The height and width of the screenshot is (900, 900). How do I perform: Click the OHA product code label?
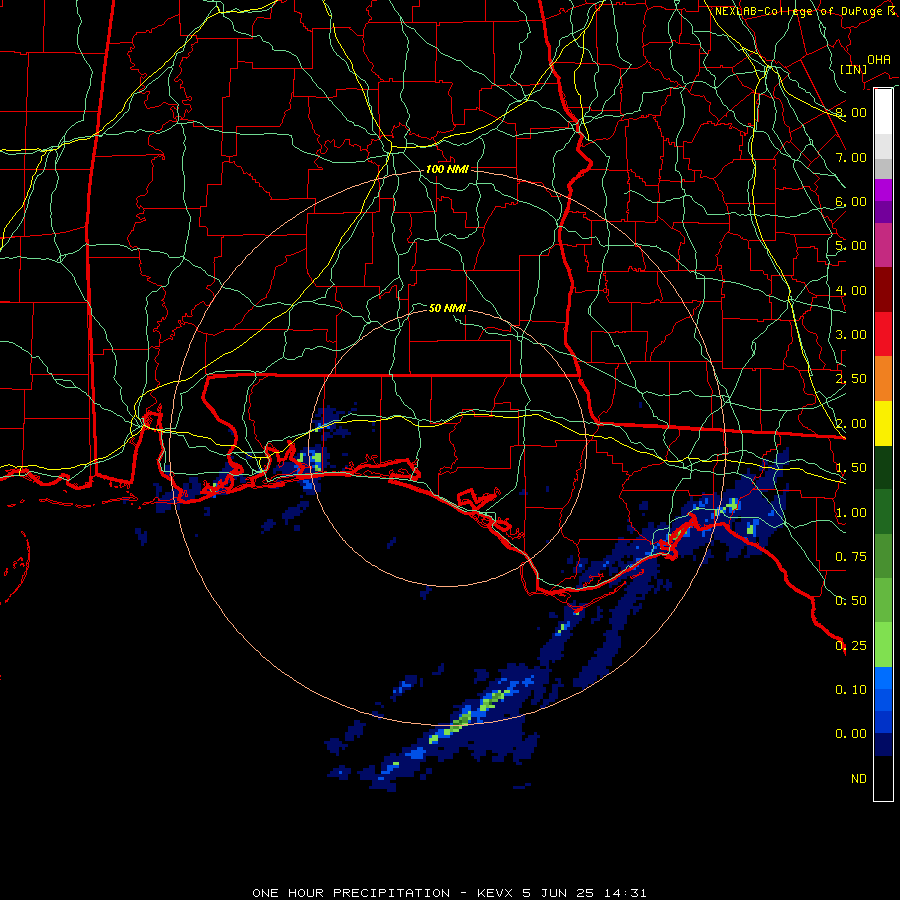pos(879,60)
